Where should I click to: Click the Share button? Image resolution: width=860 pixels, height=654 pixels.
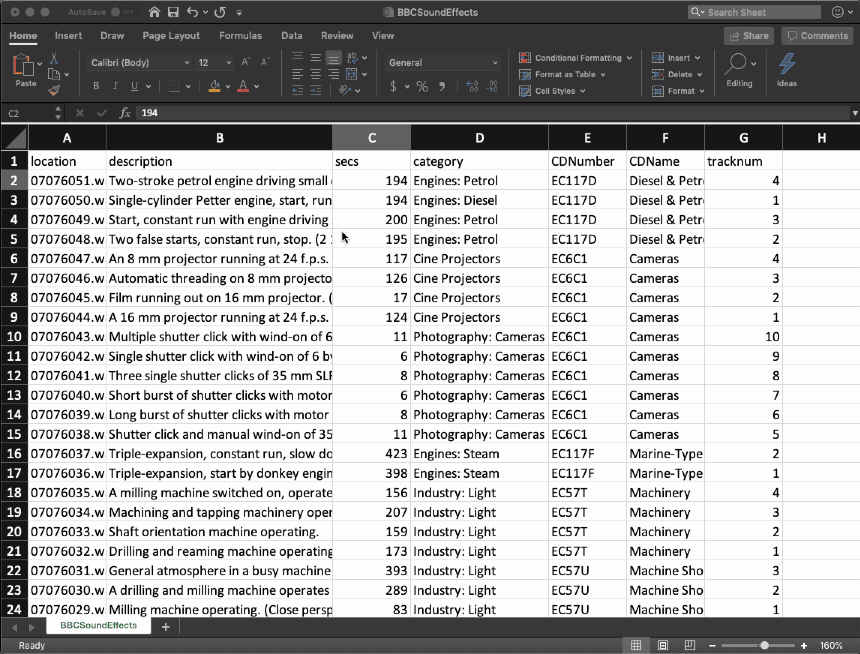[x=749, y=35]
